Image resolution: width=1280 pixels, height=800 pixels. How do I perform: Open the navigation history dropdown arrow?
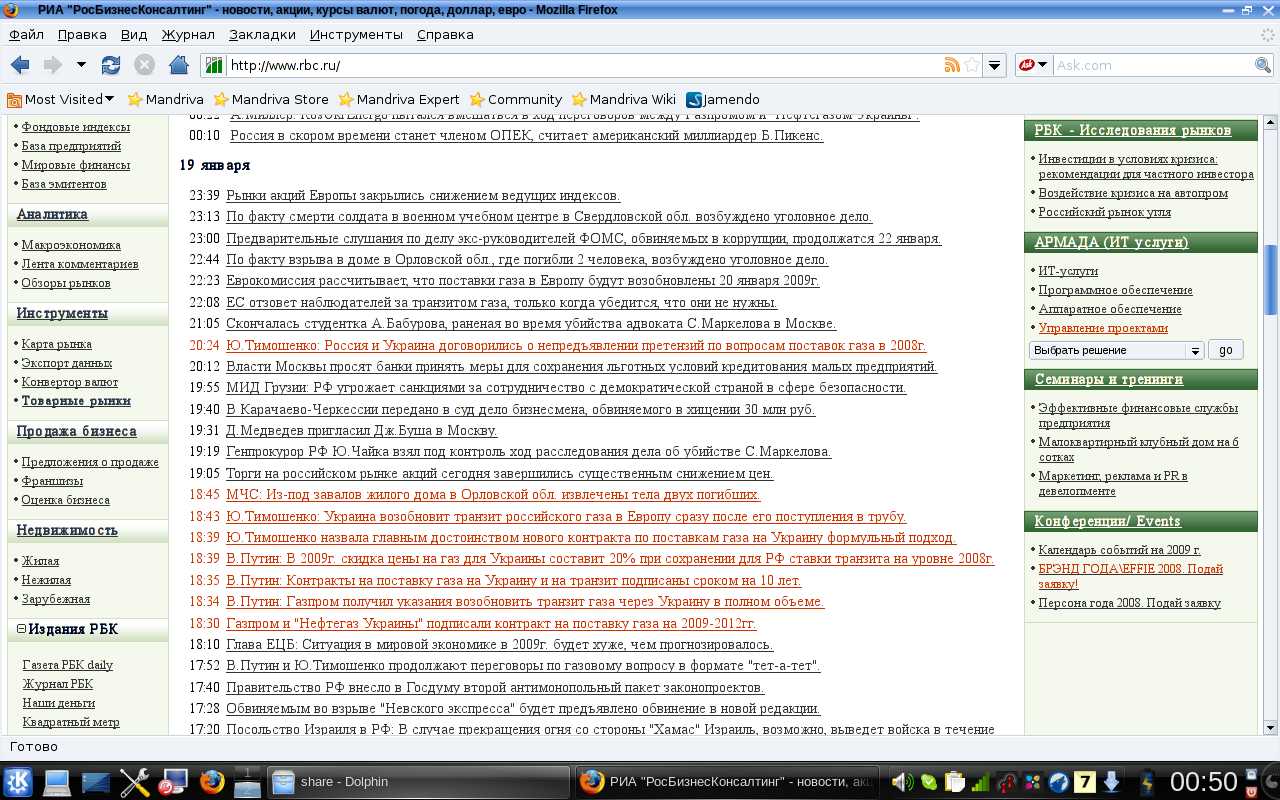pos(81,65)
